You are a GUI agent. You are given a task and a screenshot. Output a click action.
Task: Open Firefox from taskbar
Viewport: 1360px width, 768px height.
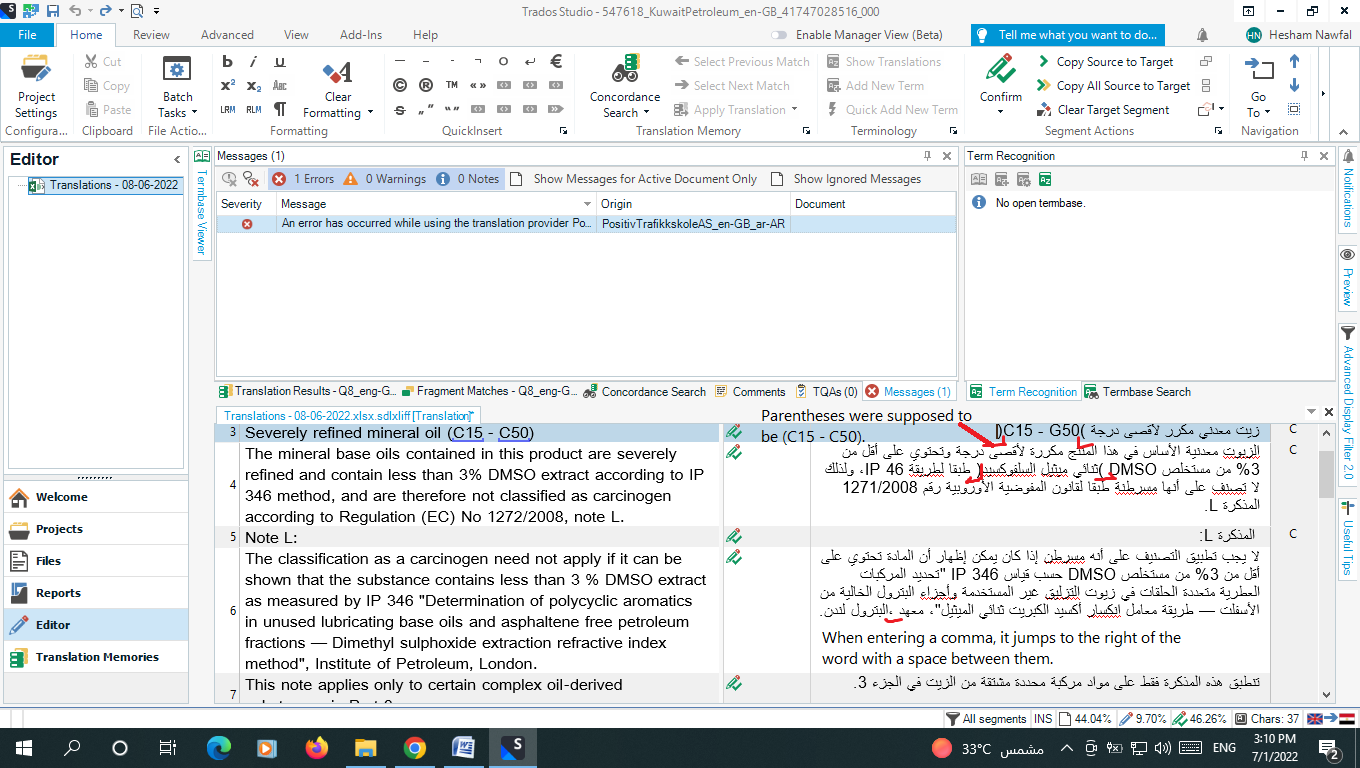317,747
